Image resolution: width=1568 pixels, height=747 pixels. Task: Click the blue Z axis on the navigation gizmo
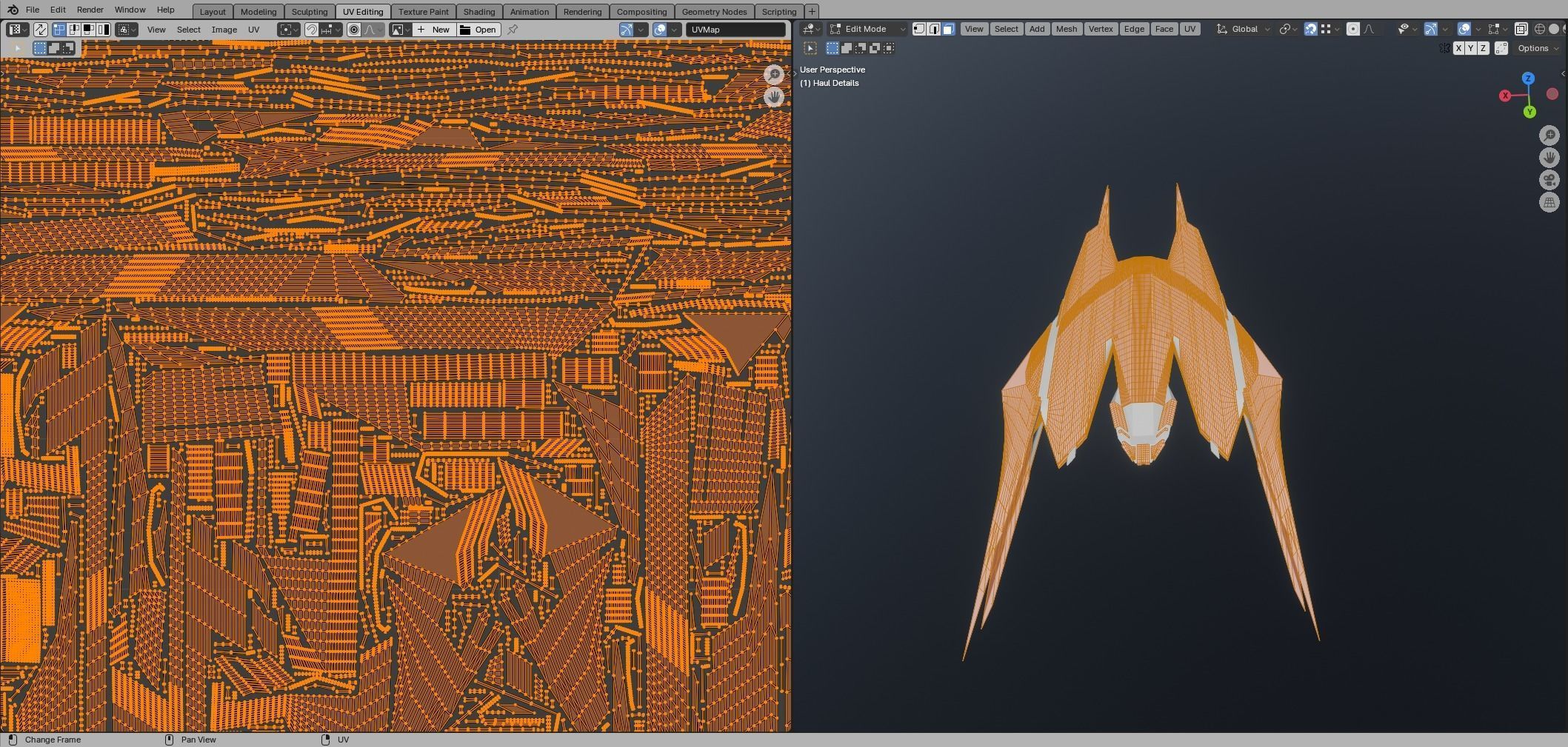click(1528, 78)
